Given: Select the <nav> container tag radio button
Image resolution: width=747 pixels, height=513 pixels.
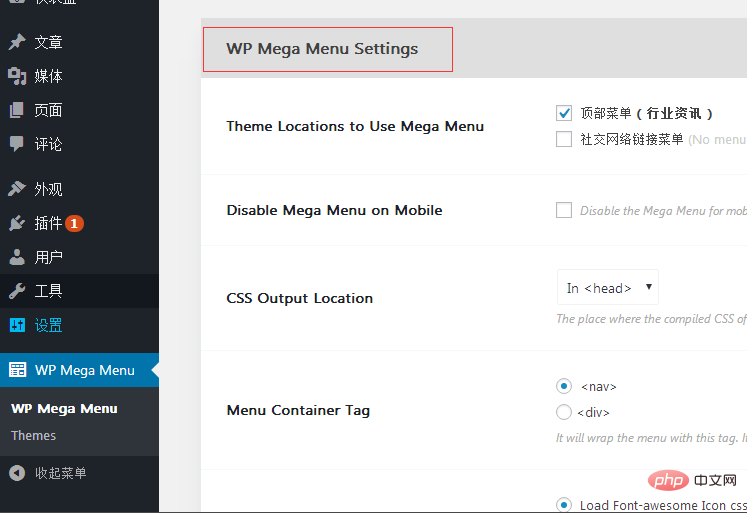Looking at the screenshot, I should [x=564, y=386].
